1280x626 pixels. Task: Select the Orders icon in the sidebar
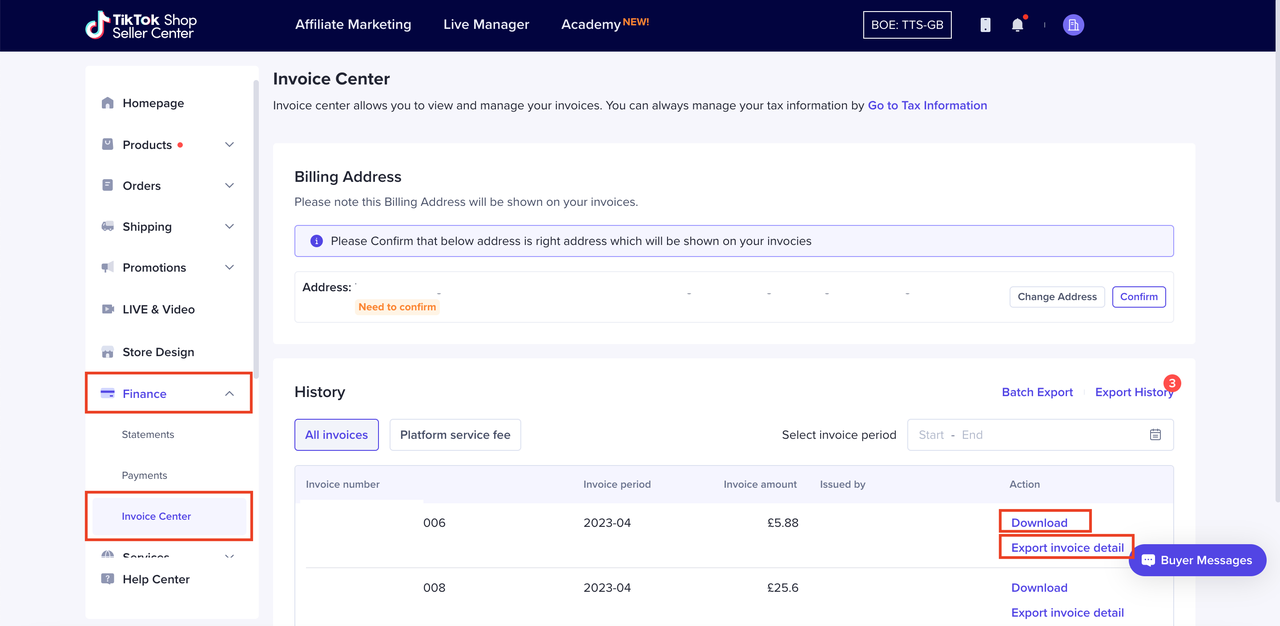[107, 185]
